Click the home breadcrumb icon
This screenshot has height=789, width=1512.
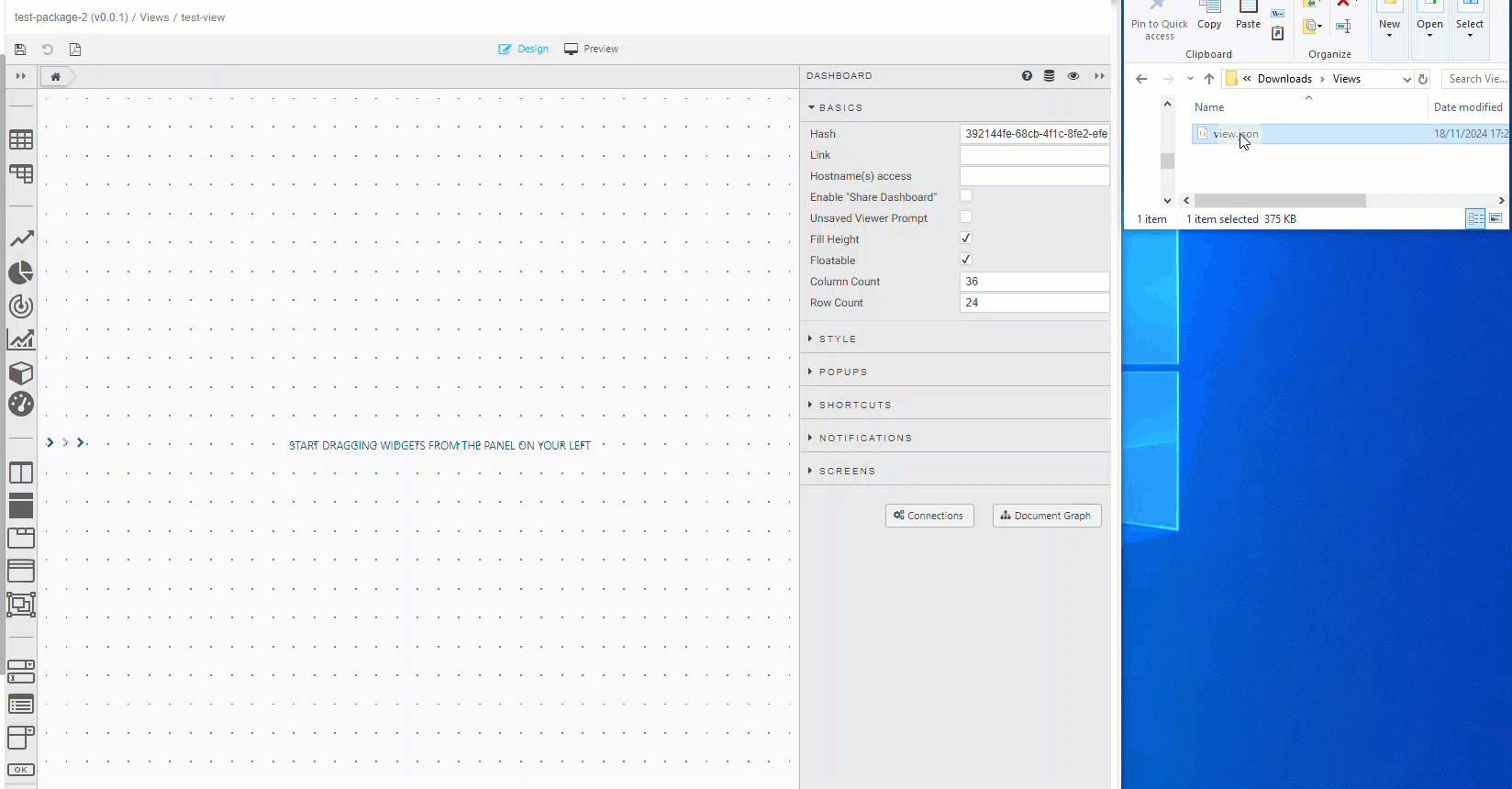tap(56, 77)
